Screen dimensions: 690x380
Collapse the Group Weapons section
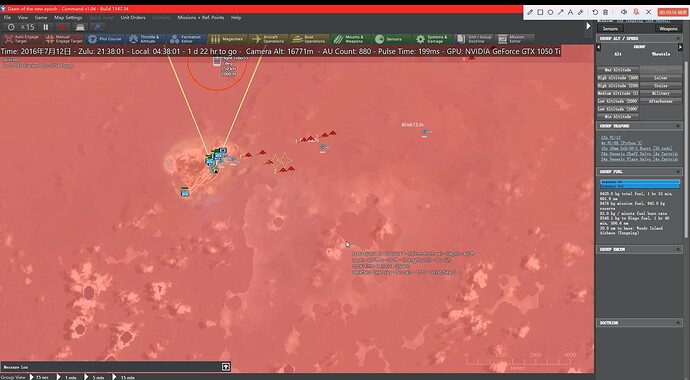pyautogui.click(x=679, y=126)
